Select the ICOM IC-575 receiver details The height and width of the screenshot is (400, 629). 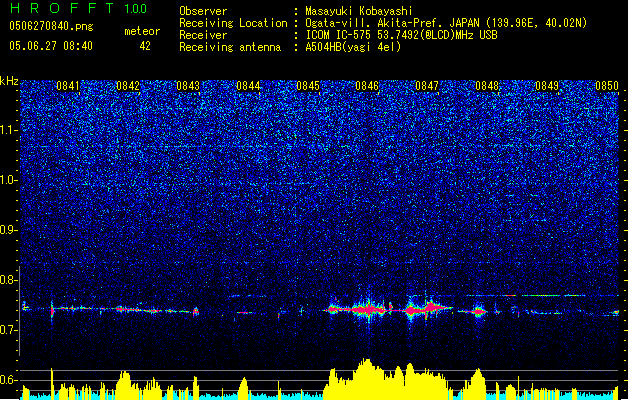pyautogui.click(x=401, y=35)
